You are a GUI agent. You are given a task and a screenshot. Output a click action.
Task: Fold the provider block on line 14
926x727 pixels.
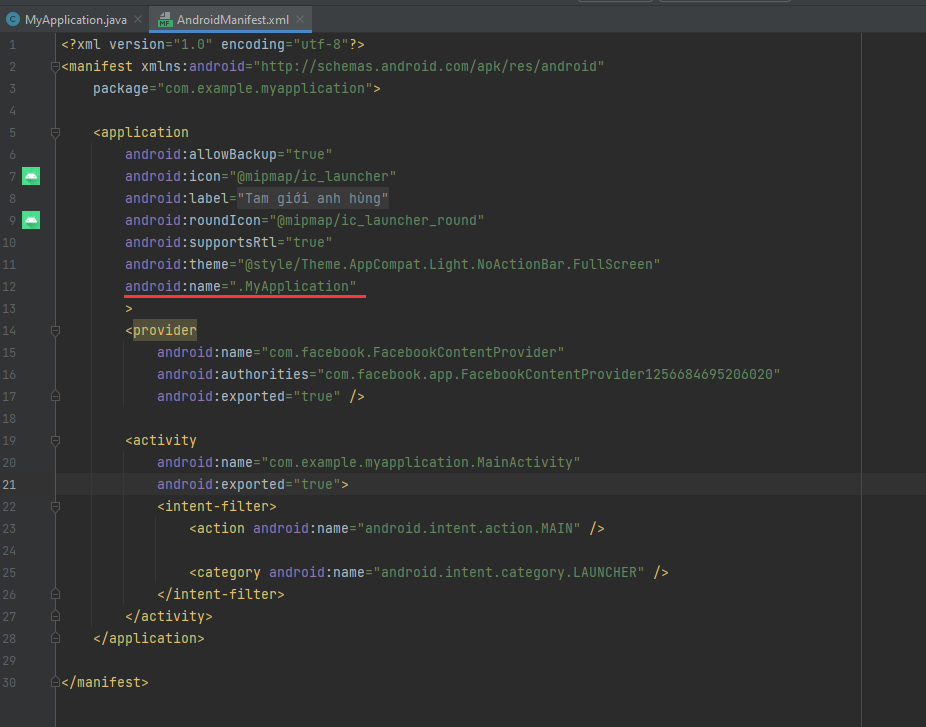(x=55, y=331)
